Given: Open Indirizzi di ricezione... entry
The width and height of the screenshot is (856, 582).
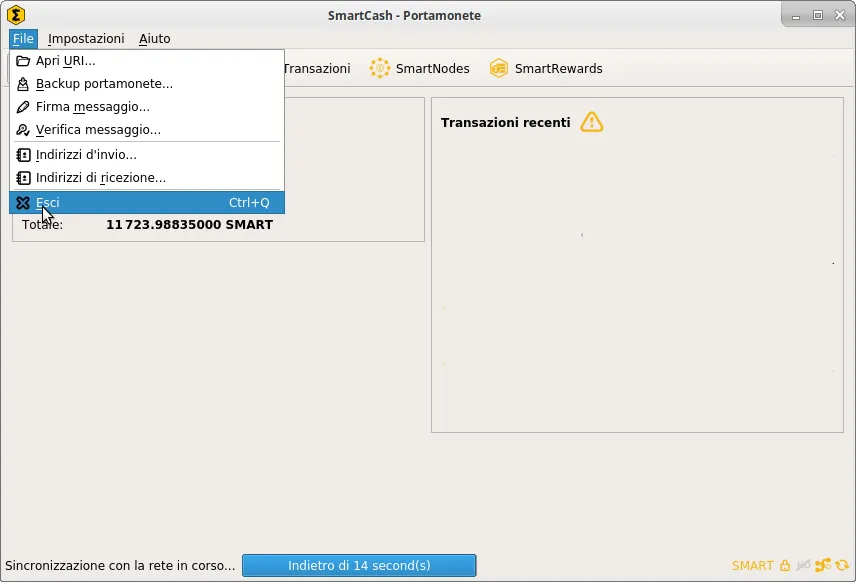Looking at the screenshot, I should click(x=147, y=178).
